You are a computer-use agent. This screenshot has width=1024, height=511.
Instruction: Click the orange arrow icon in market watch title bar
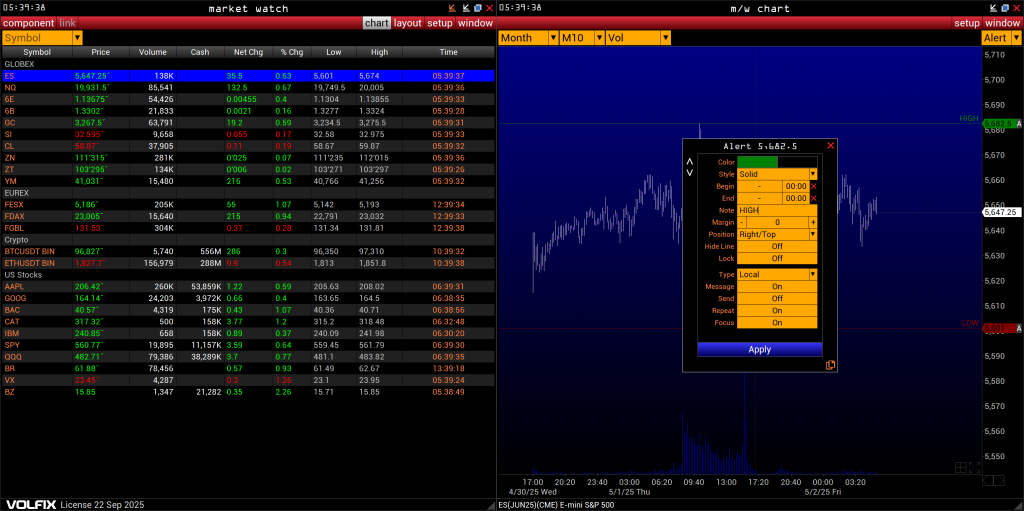tap(452, 8)
